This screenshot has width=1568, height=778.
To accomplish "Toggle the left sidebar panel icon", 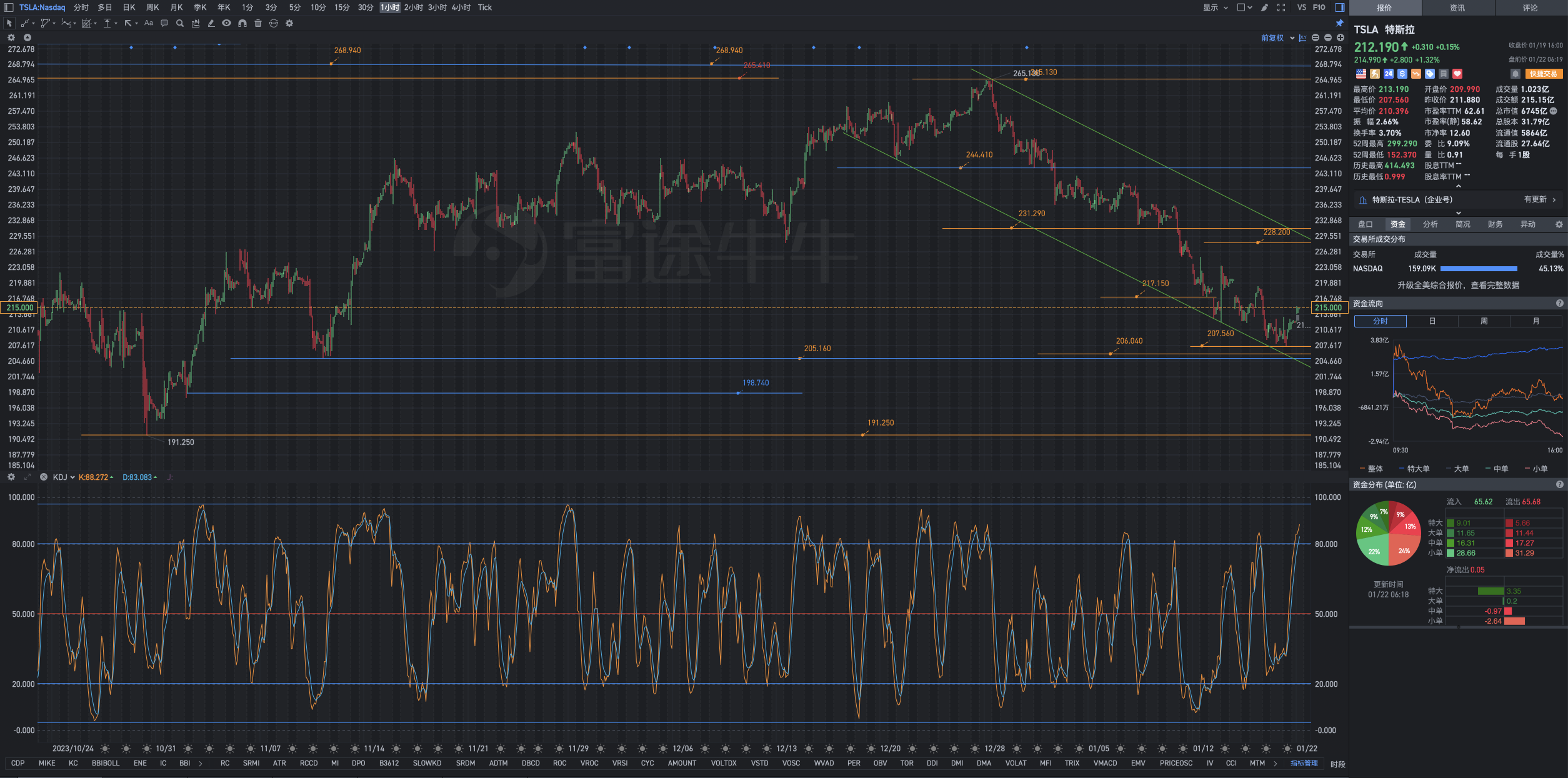I will [9, 7].
